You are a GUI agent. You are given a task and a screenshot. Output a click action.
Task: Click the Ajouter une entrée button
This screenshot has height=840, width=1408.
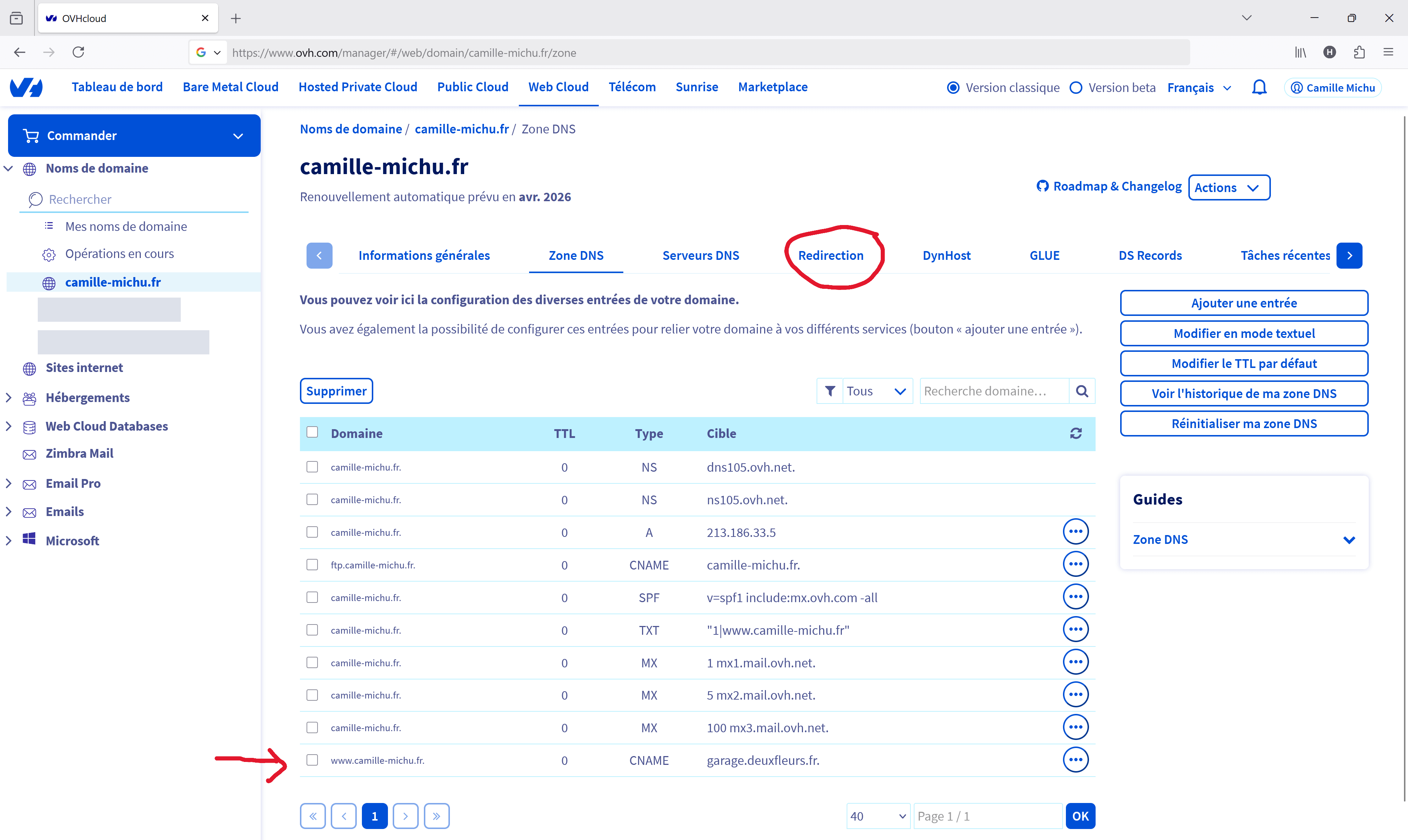[x=1243, y=303]
